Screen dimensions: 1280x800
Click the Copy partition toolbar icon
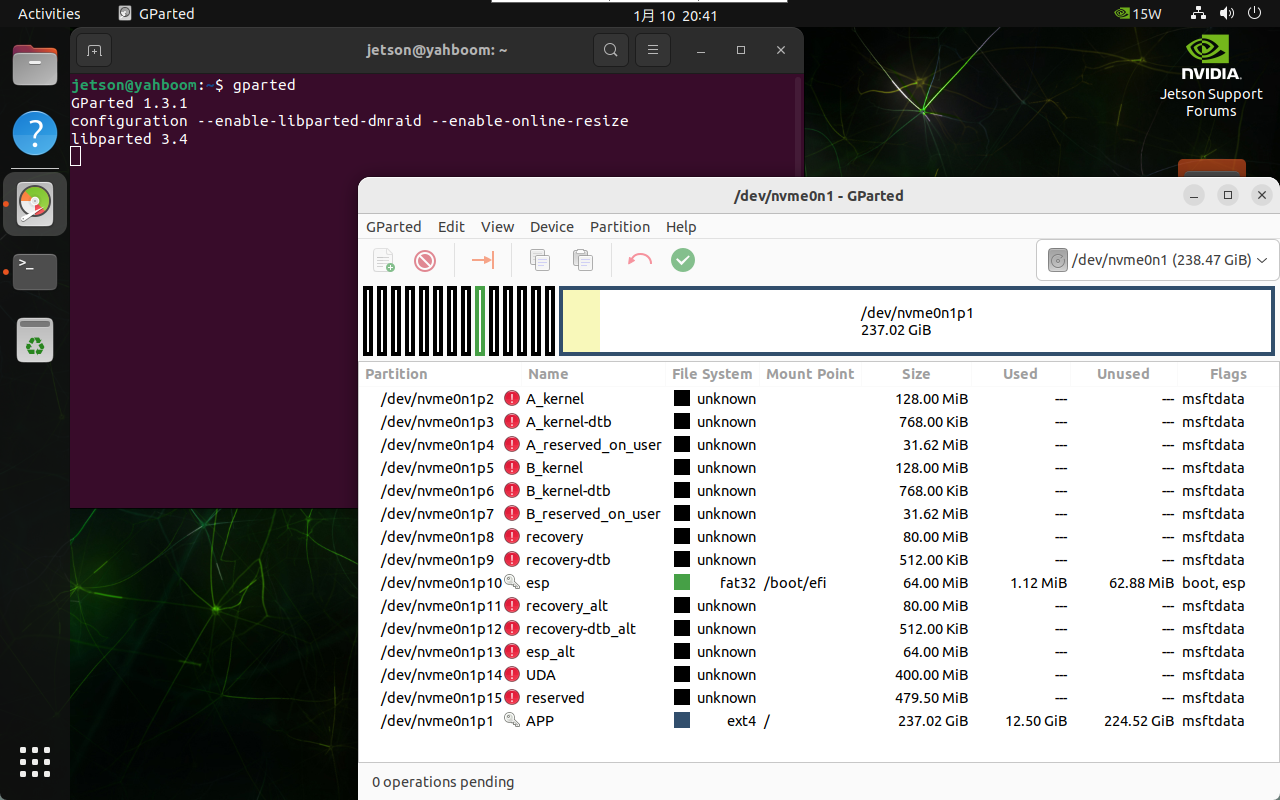(540, 261)
